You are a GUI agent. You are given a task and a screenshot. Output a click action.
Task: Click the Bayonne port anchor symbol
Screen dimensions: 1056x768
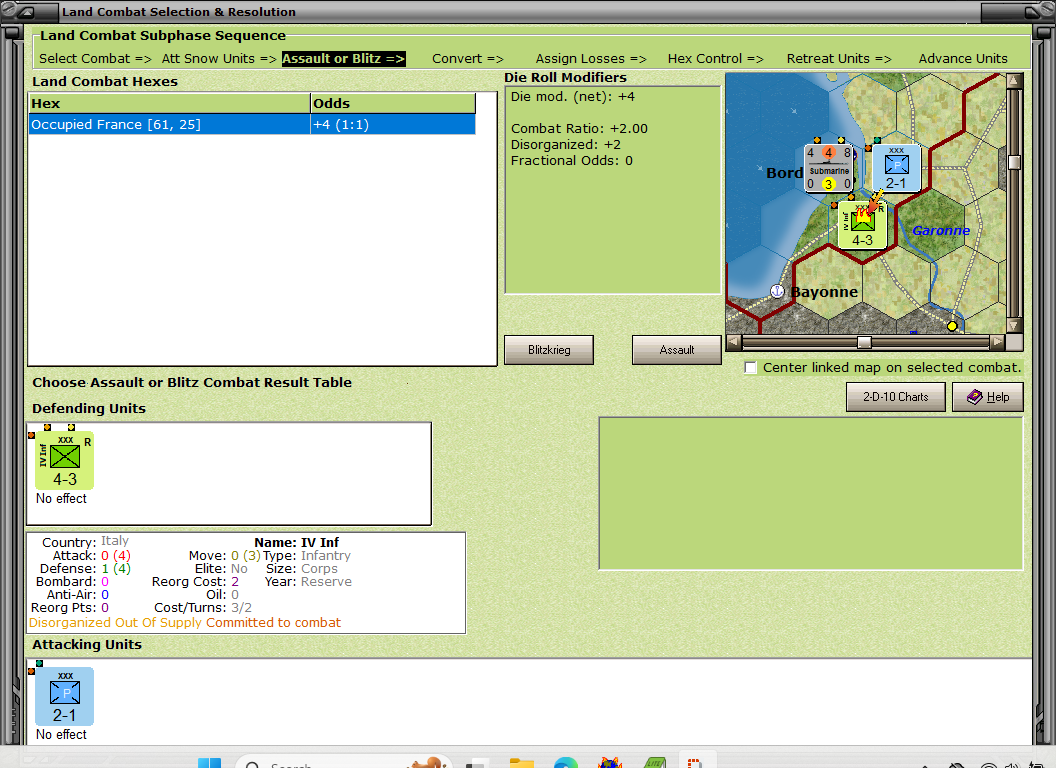(777, 290)
